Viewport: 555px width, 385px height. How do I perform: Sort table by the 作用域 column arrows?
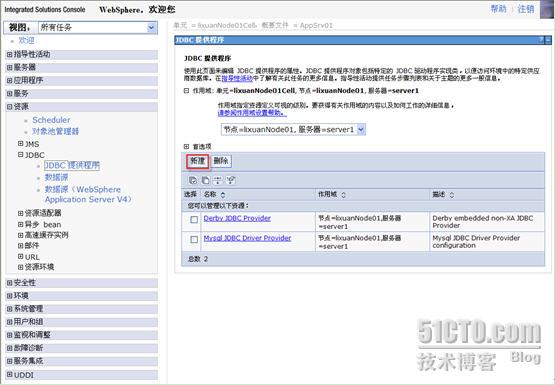[343, 195]
